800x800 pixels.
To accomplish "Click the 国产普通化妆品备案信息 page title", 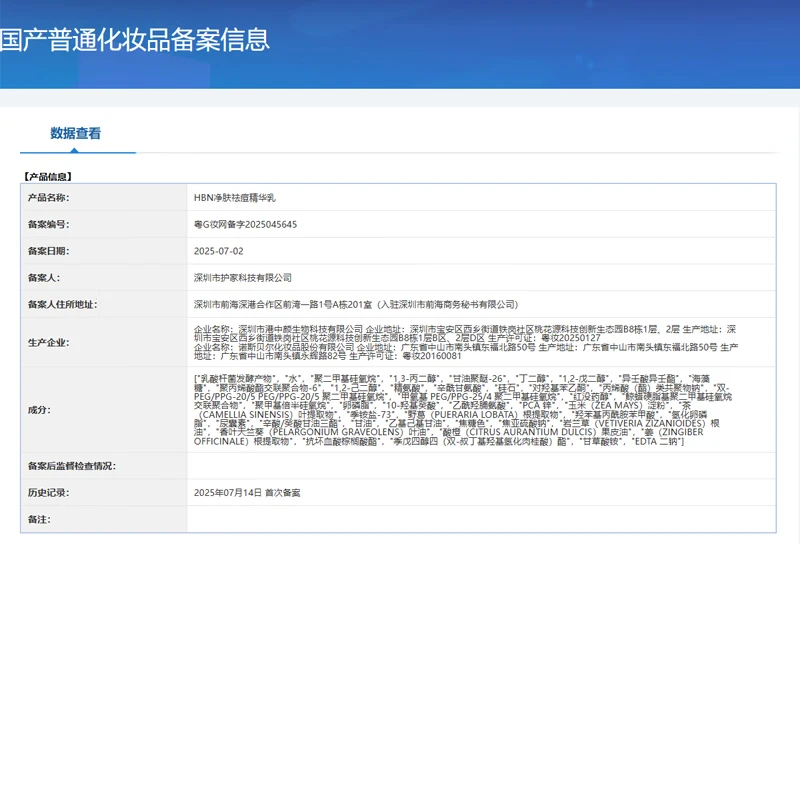I will coord(135,40).
